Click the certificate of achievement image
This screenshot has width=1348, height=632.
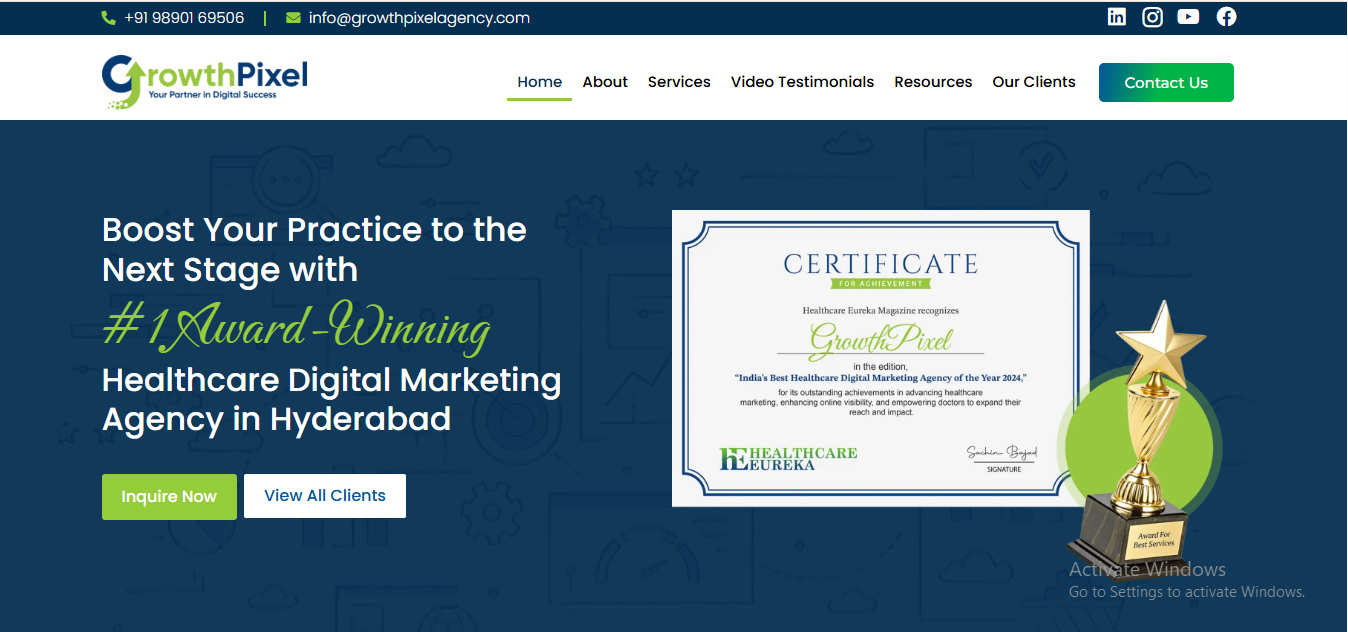tap(880, 358)
